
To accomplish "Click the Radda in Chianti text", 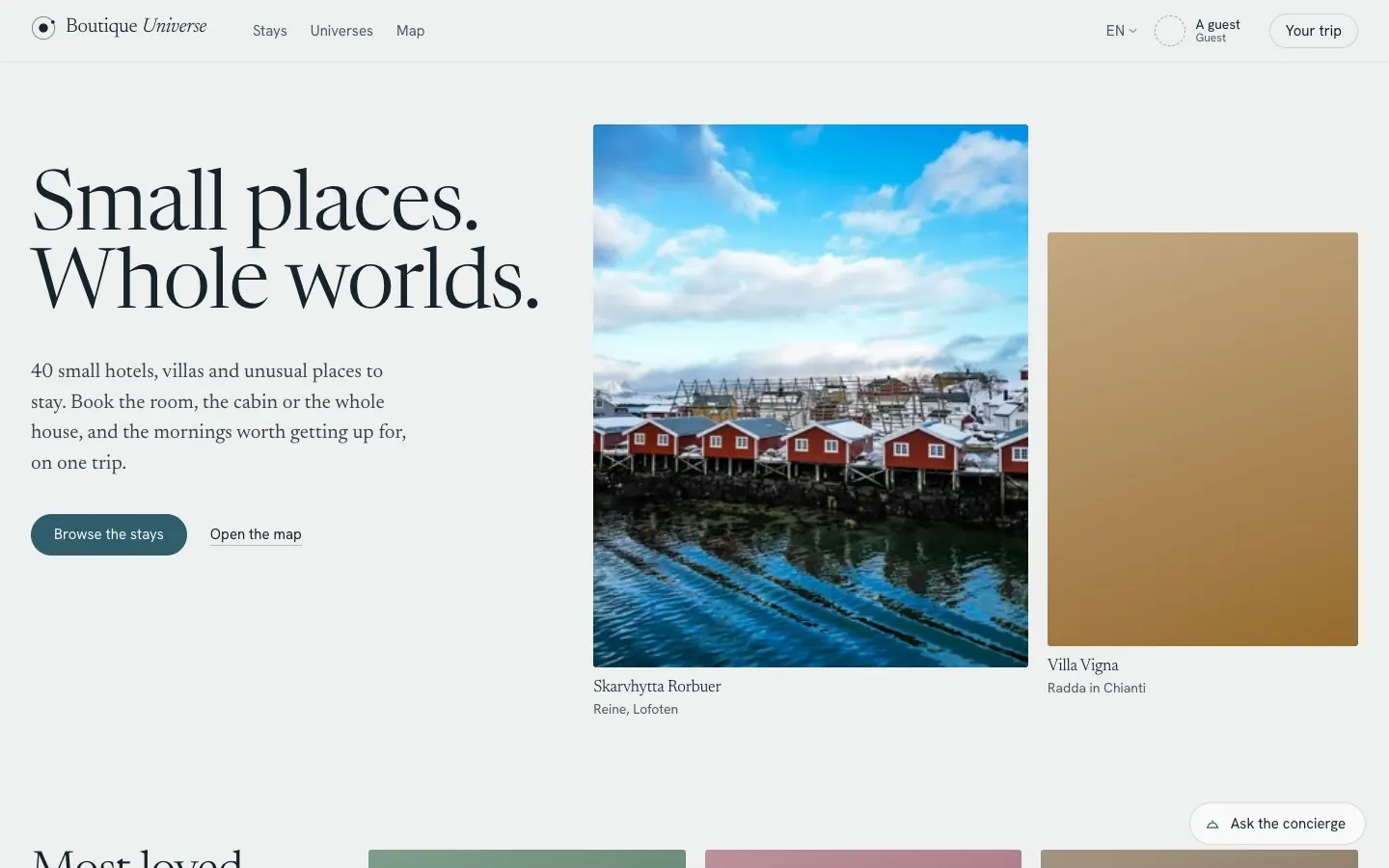I will tap(1097, 688).
